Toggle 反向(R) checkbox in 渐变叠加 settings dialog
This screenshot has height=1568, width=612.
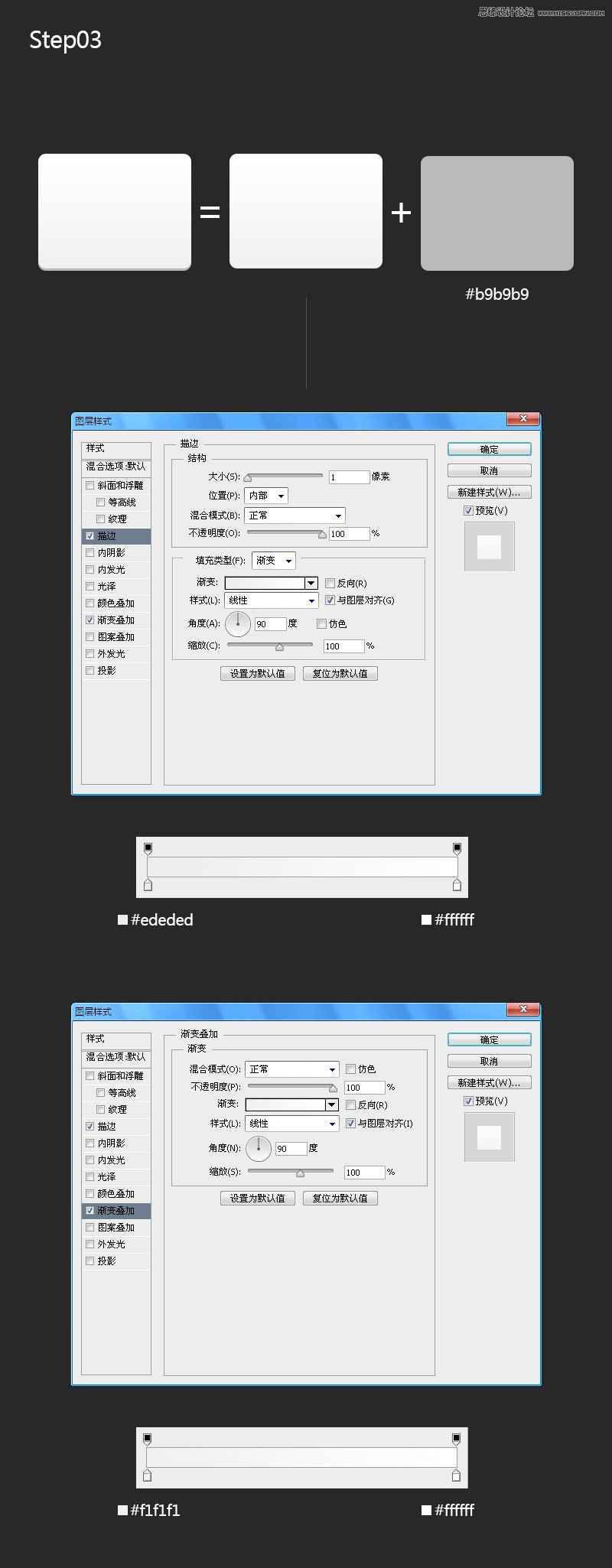(350, 1104)
